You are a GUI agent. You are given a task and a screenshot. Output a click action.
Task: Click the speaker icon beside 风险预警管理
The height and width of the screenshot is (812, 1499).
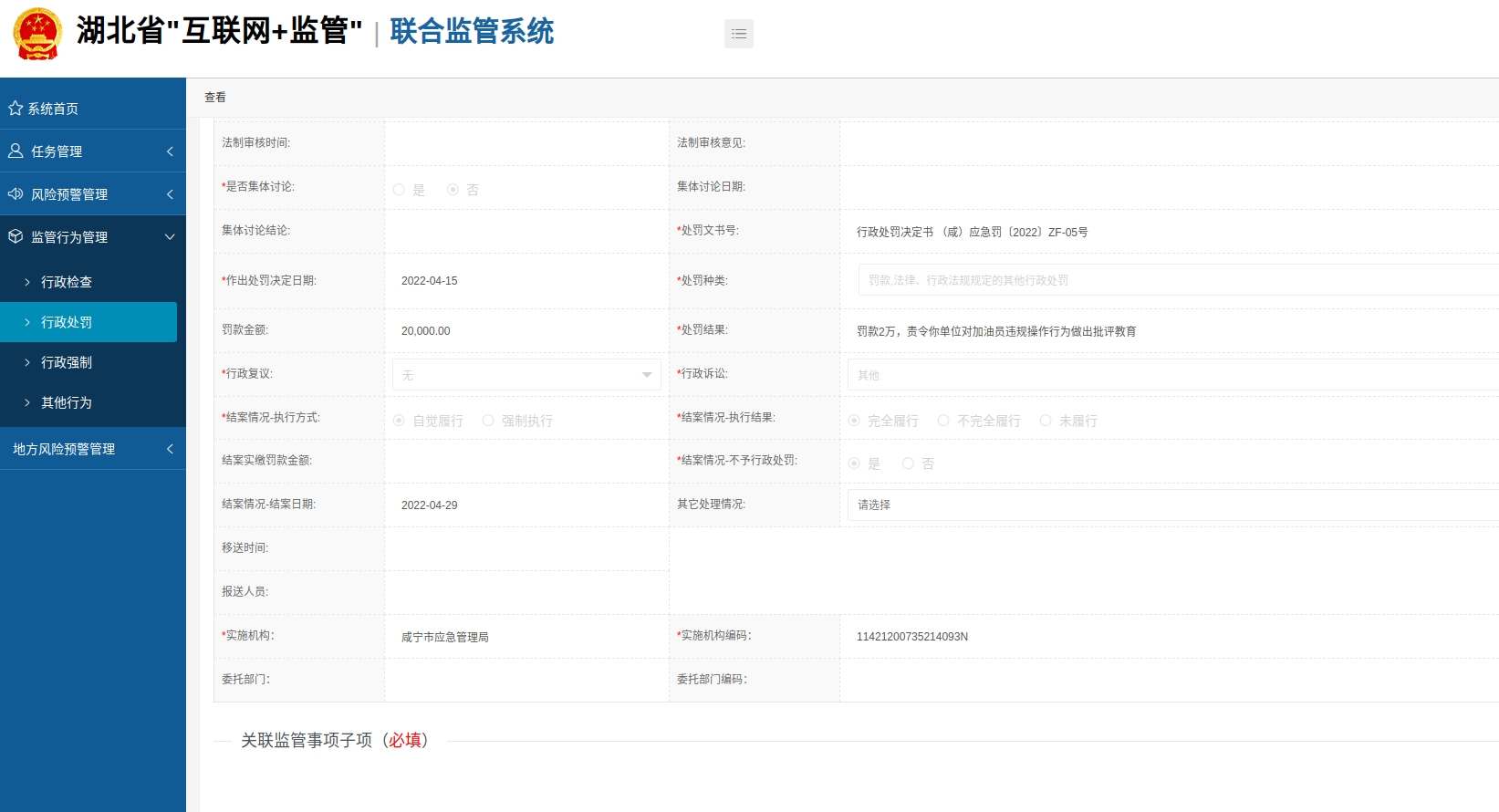tap(16, 194)
